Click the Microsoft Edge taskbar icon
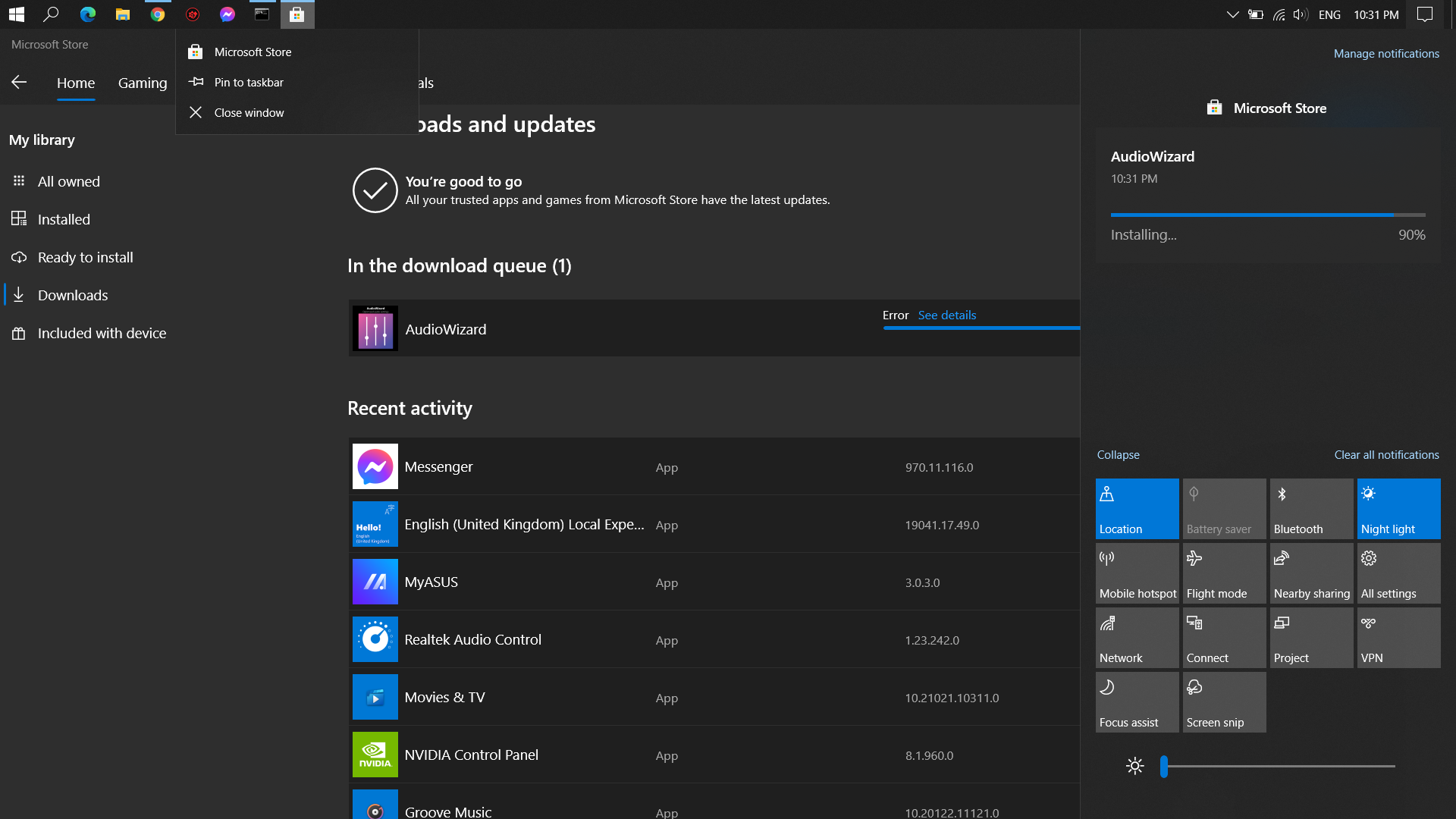Image resolution: width=1456 pixels, height=819 pixels. click(x=88, y=14)
